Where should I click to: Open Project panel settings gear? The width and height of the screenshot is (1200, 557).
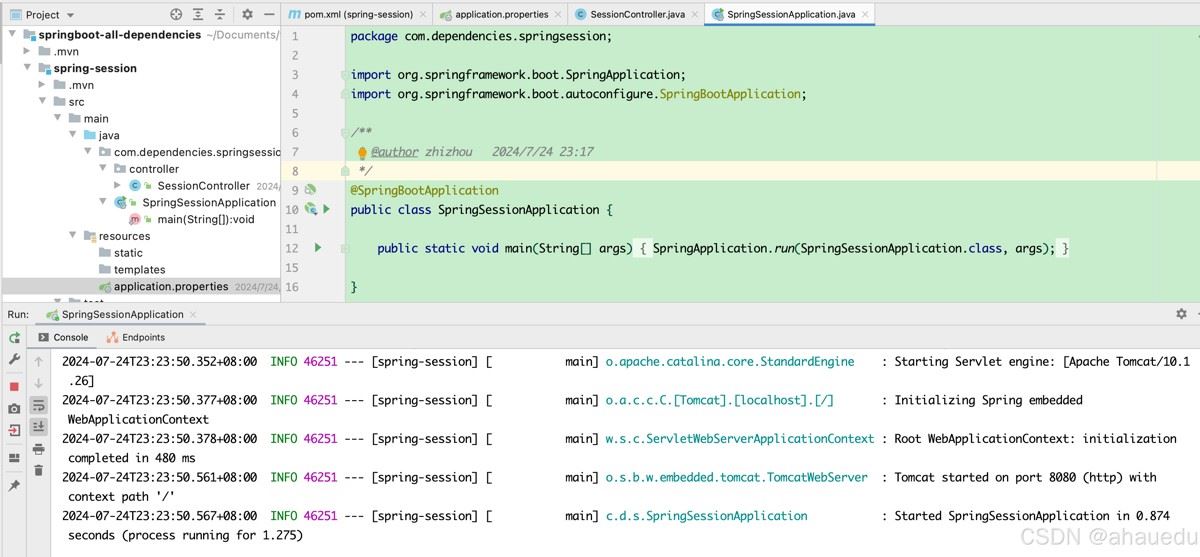[248, 15]
